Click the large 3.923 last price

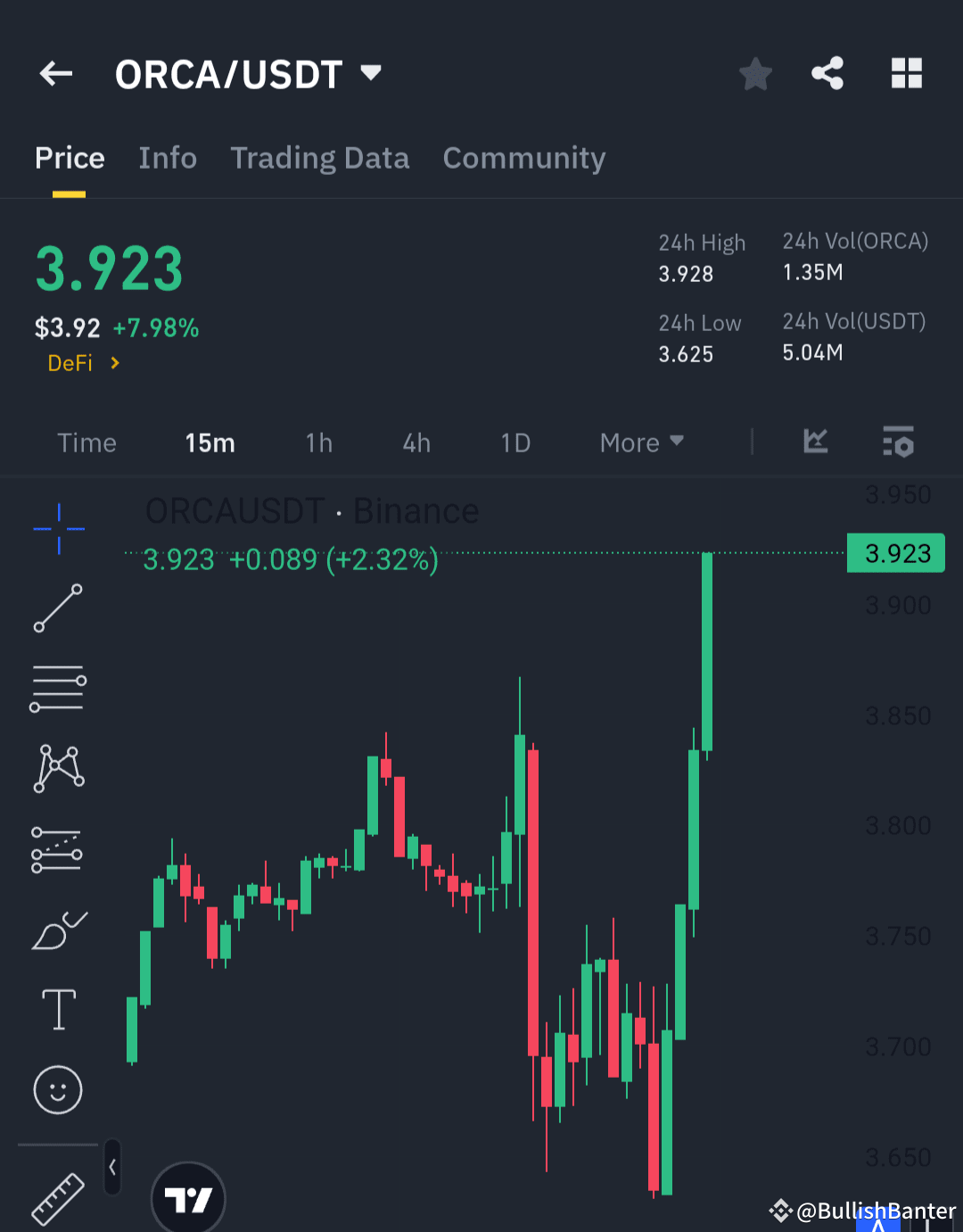[109, 269]
